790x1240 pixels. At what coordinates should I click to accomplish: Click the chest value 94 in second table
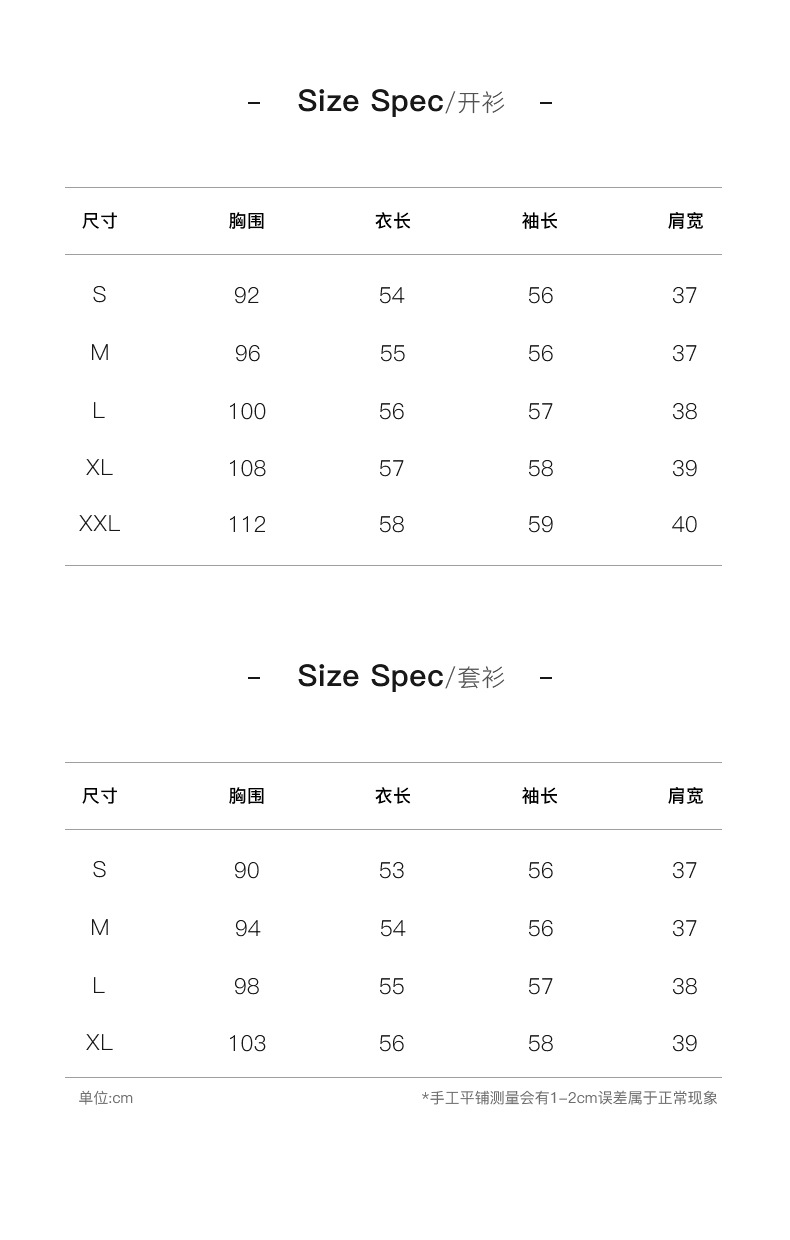pos(247,928)
